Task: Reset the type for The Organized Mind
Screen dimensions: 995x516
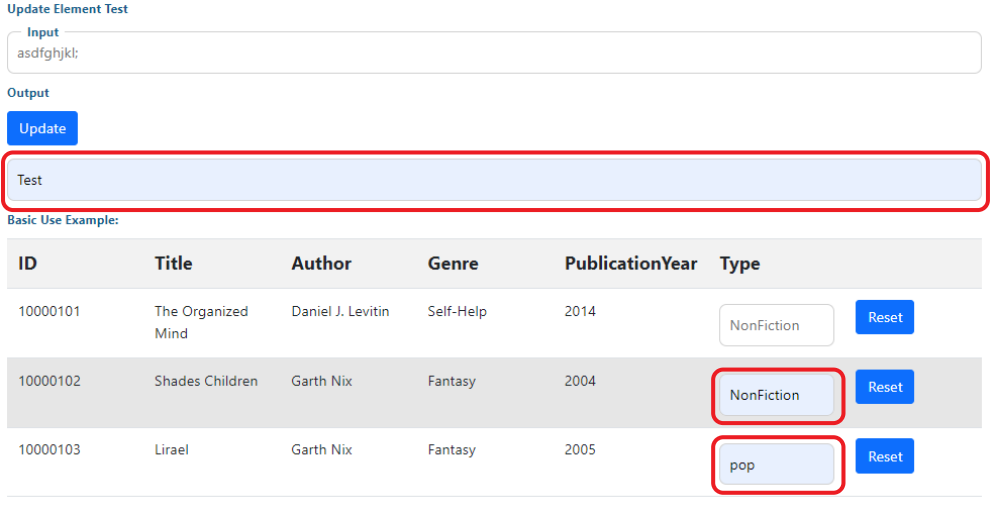Action: [x=885, y=317]
